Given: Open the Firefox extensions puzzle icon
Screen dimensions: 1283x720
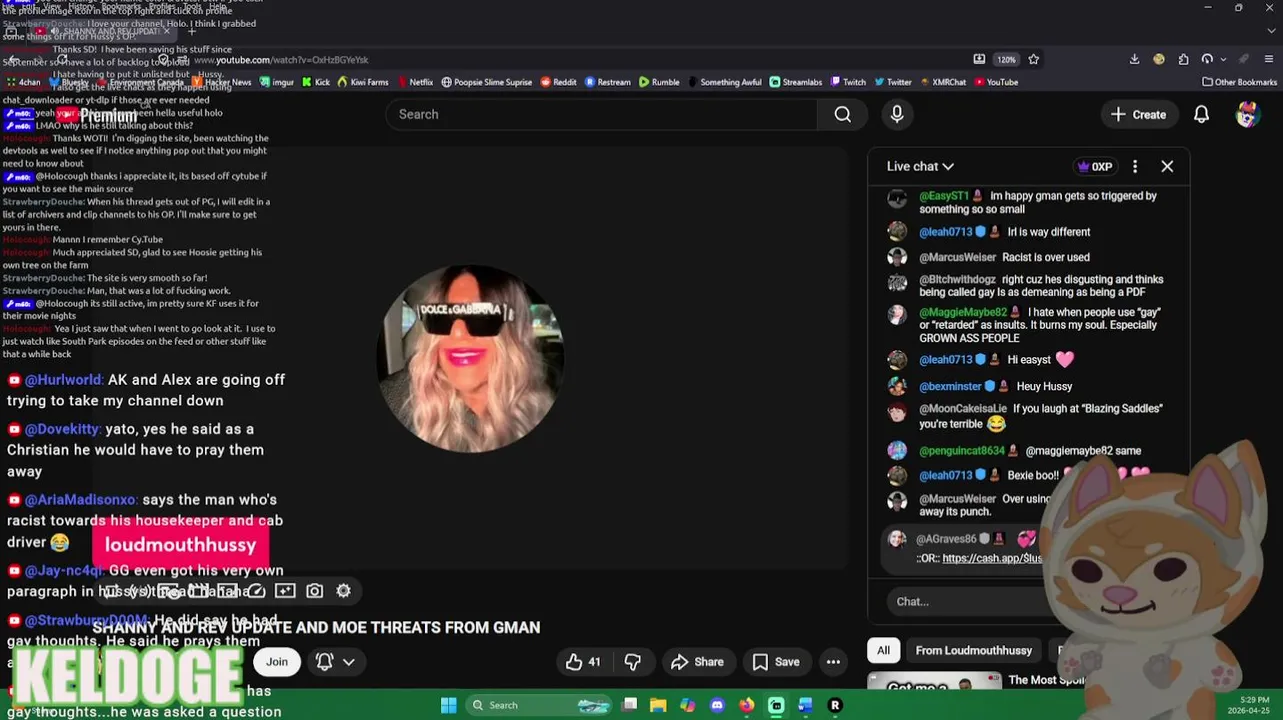Looking at the screenshot, I should [1183, 59].
